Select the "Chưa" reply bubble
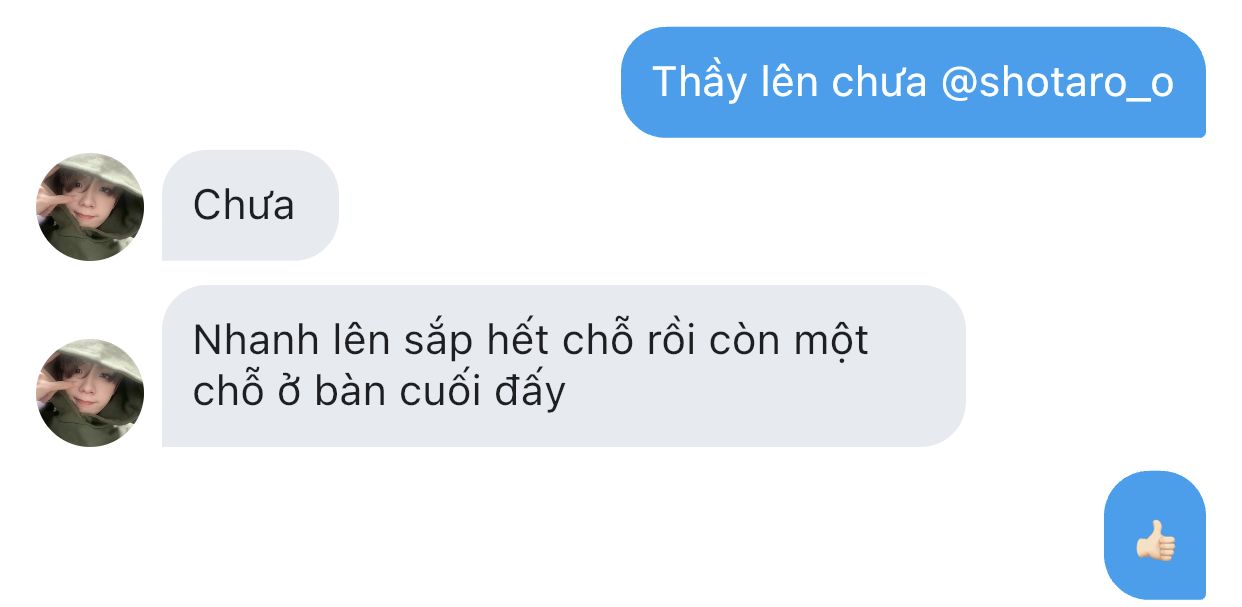 click(x=250, y=205)
